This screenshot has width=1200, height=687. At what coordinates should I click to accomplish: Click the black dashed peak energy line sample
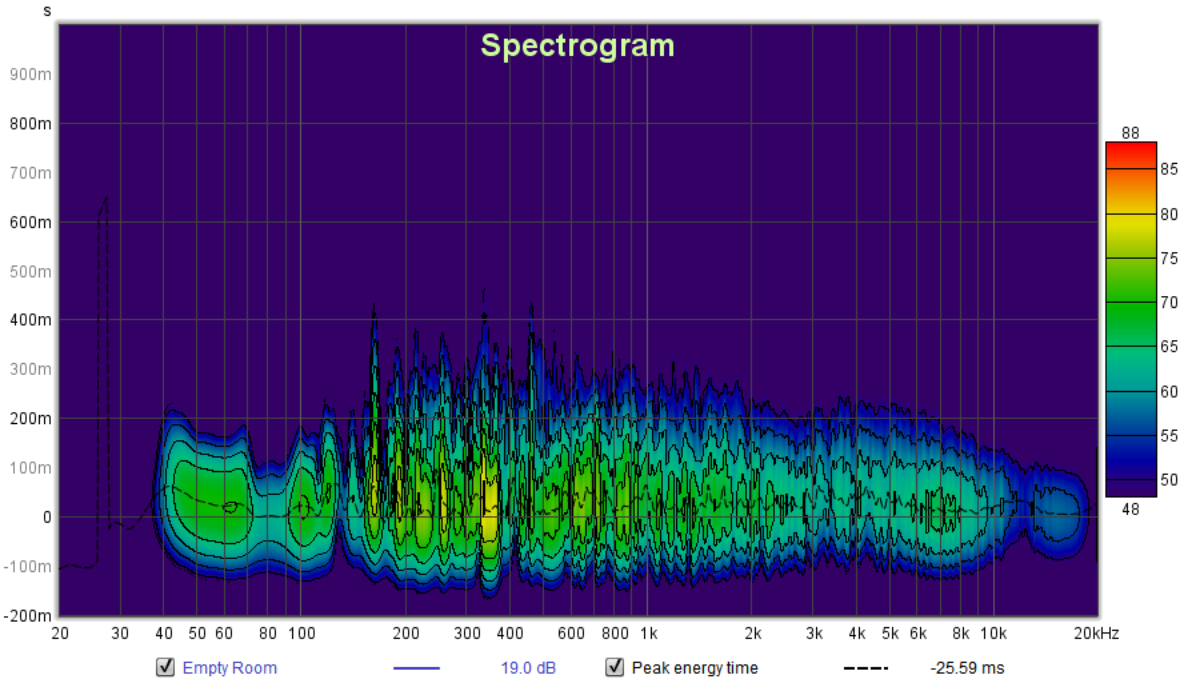click(867, 669)
